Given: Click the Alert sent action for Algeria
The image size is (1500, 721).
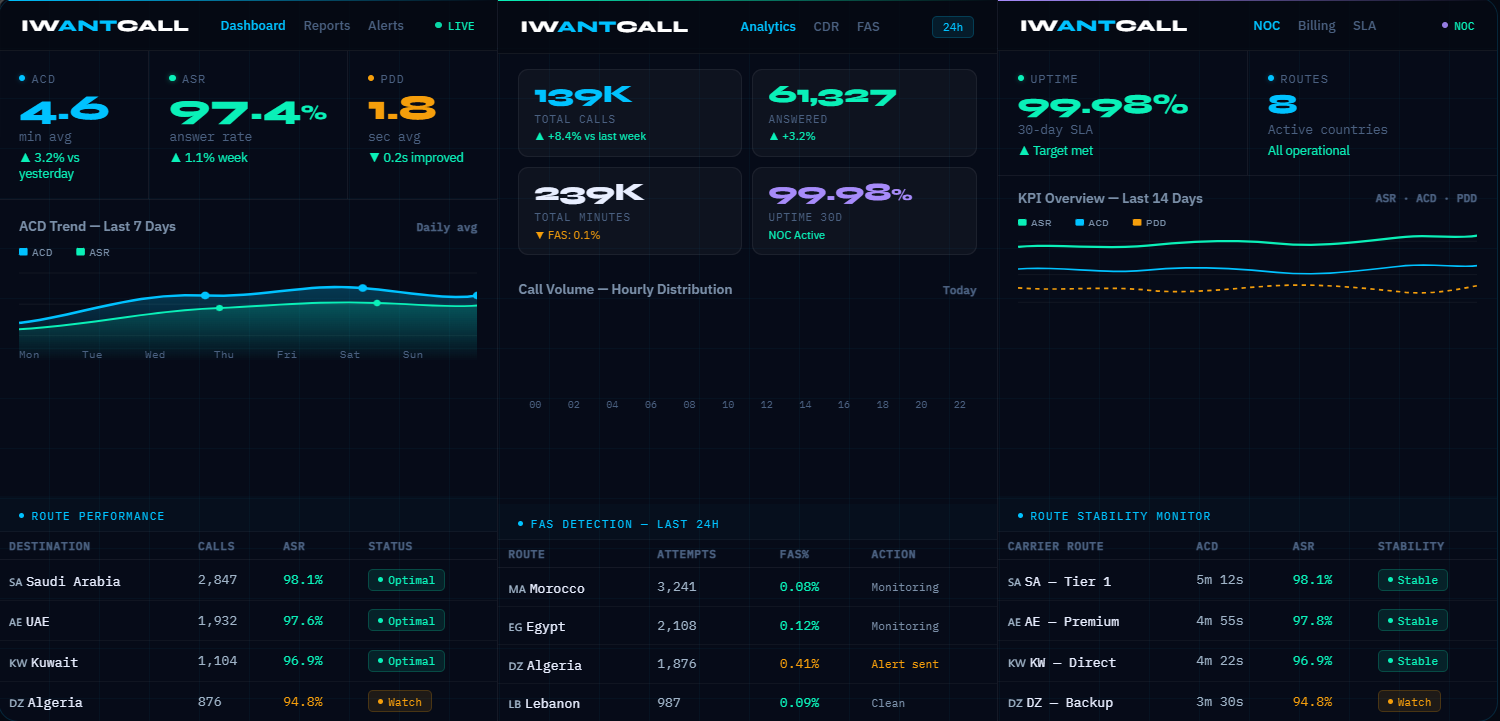Looking at the screenshot, I should (x=904, y=663).
